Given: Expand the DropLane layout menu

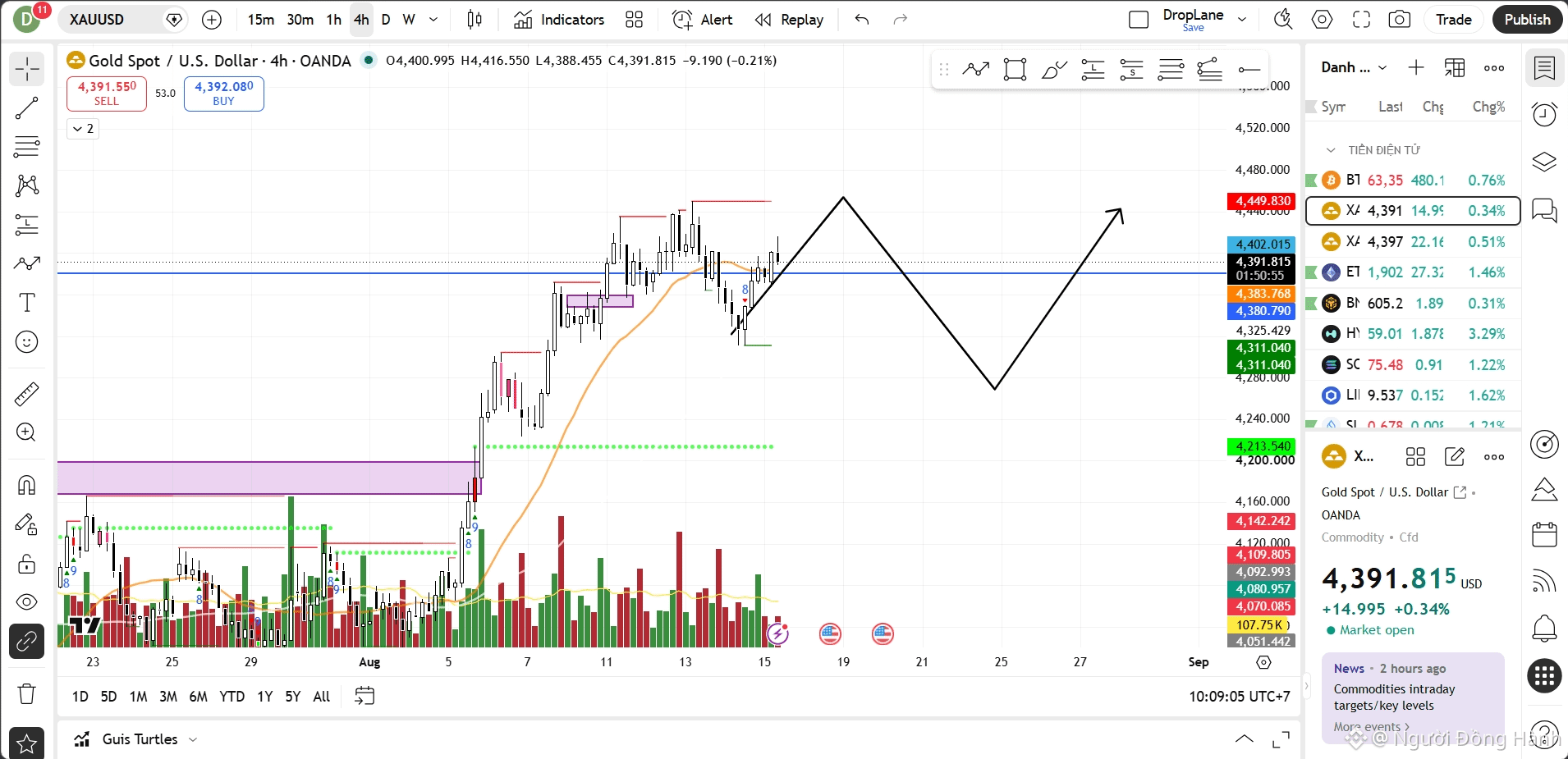Looking at the screenshot, I should [1243, 19].
